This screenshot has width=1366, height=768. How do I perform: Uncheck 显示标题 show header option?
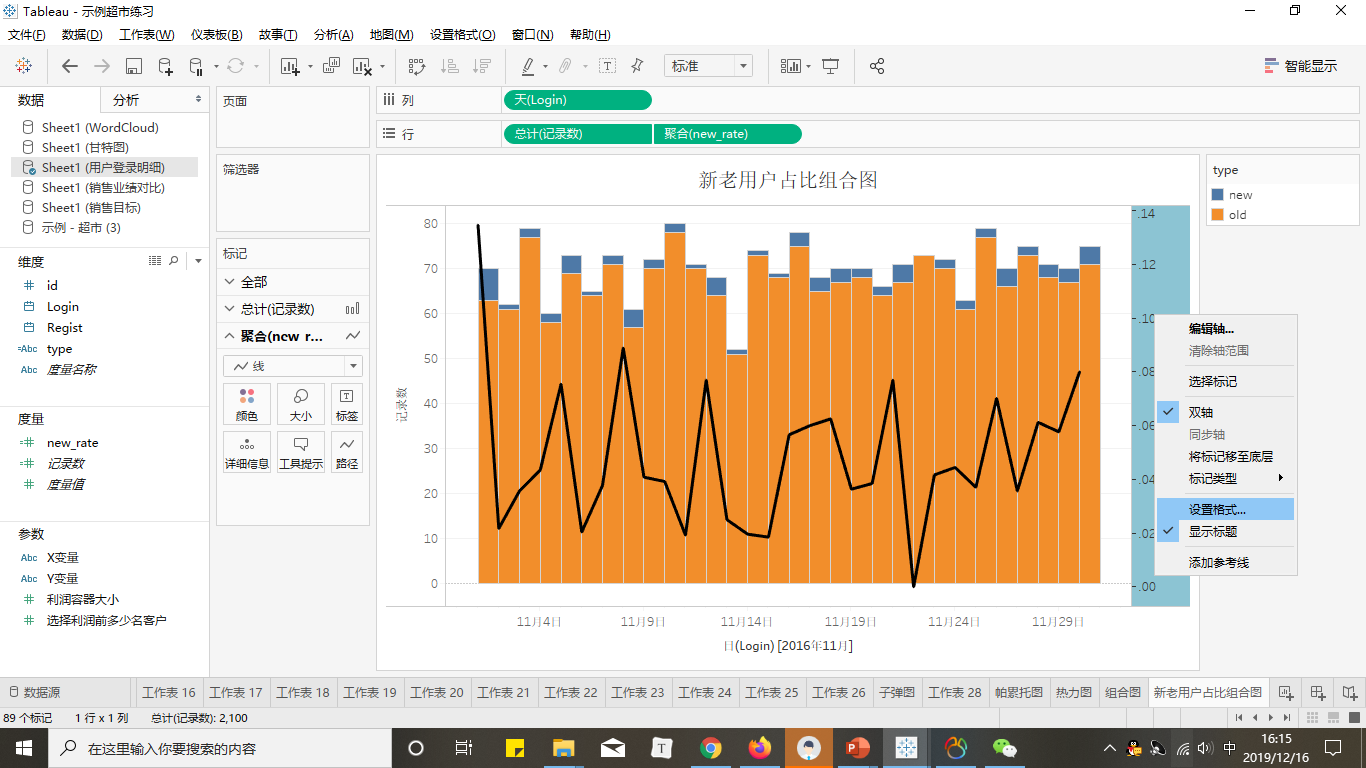point(1225,532)
